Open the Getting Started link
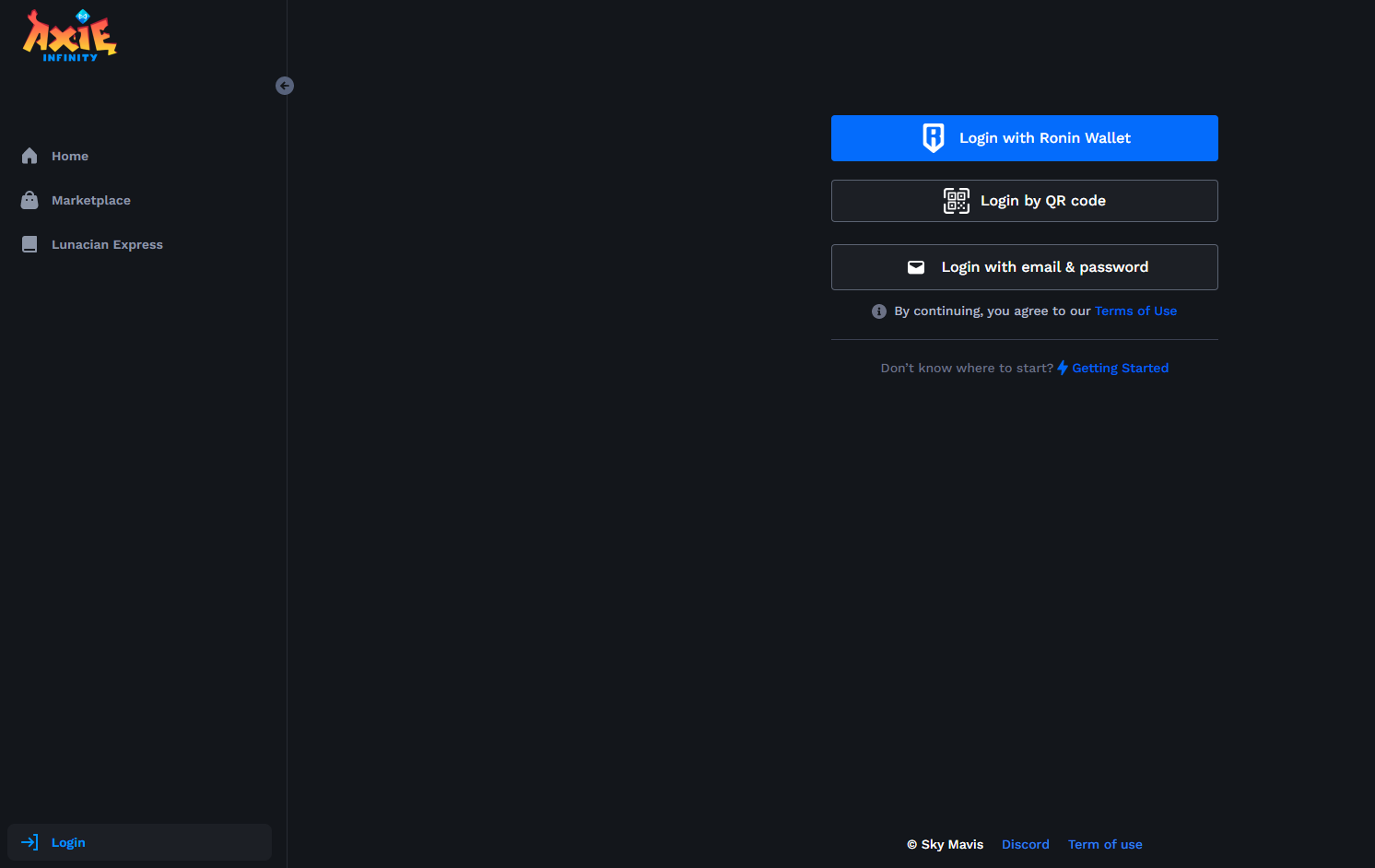 (1120, 368)
